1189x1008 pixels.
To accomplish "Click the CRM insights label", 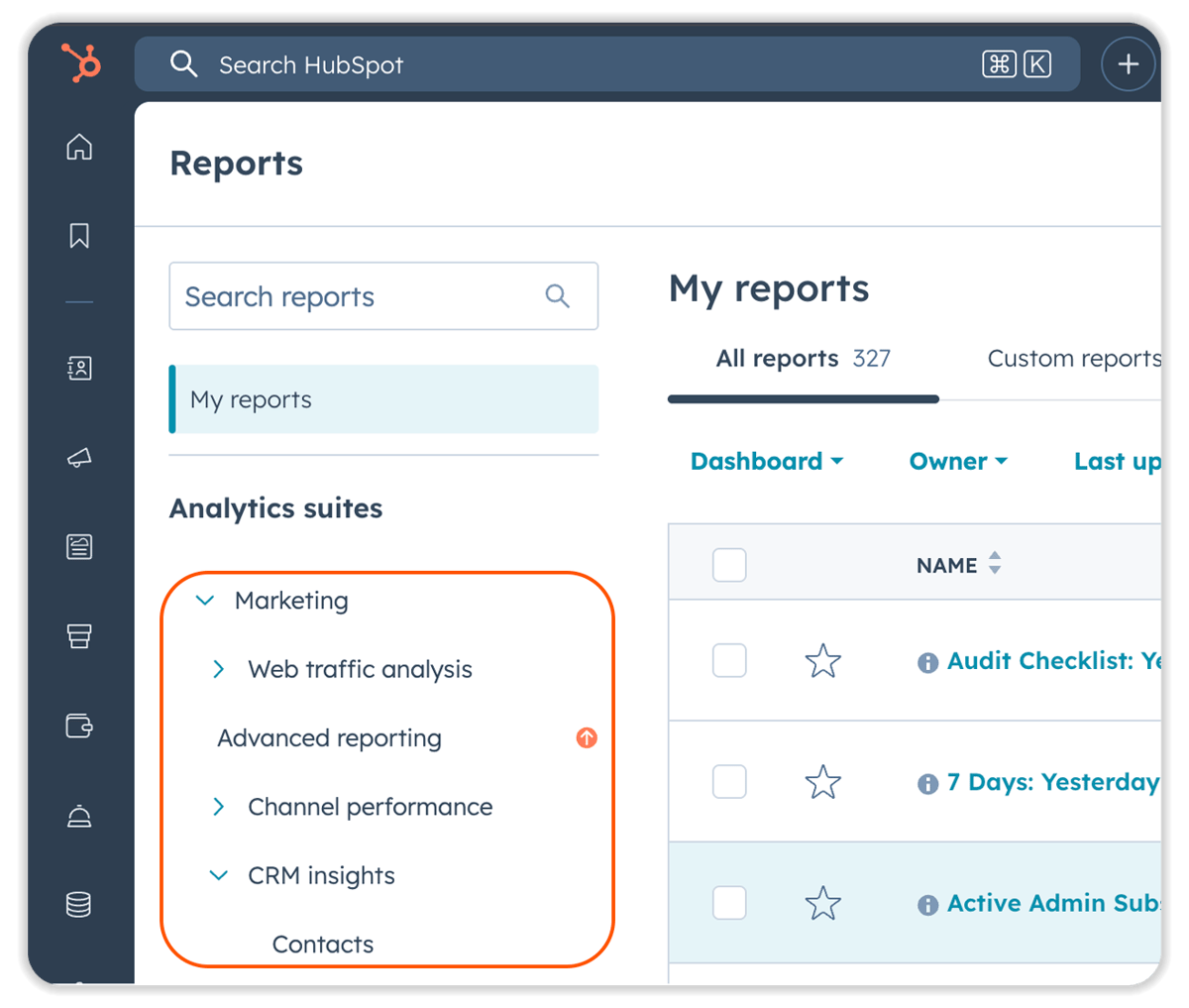I will (321, 876).
